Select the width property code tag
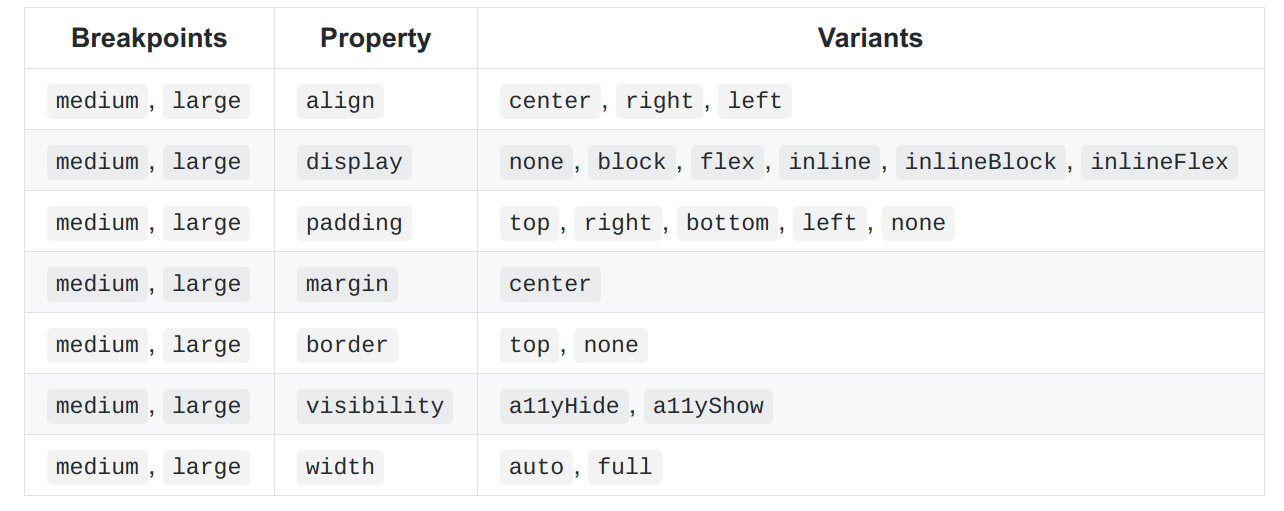 click(340, 467)
